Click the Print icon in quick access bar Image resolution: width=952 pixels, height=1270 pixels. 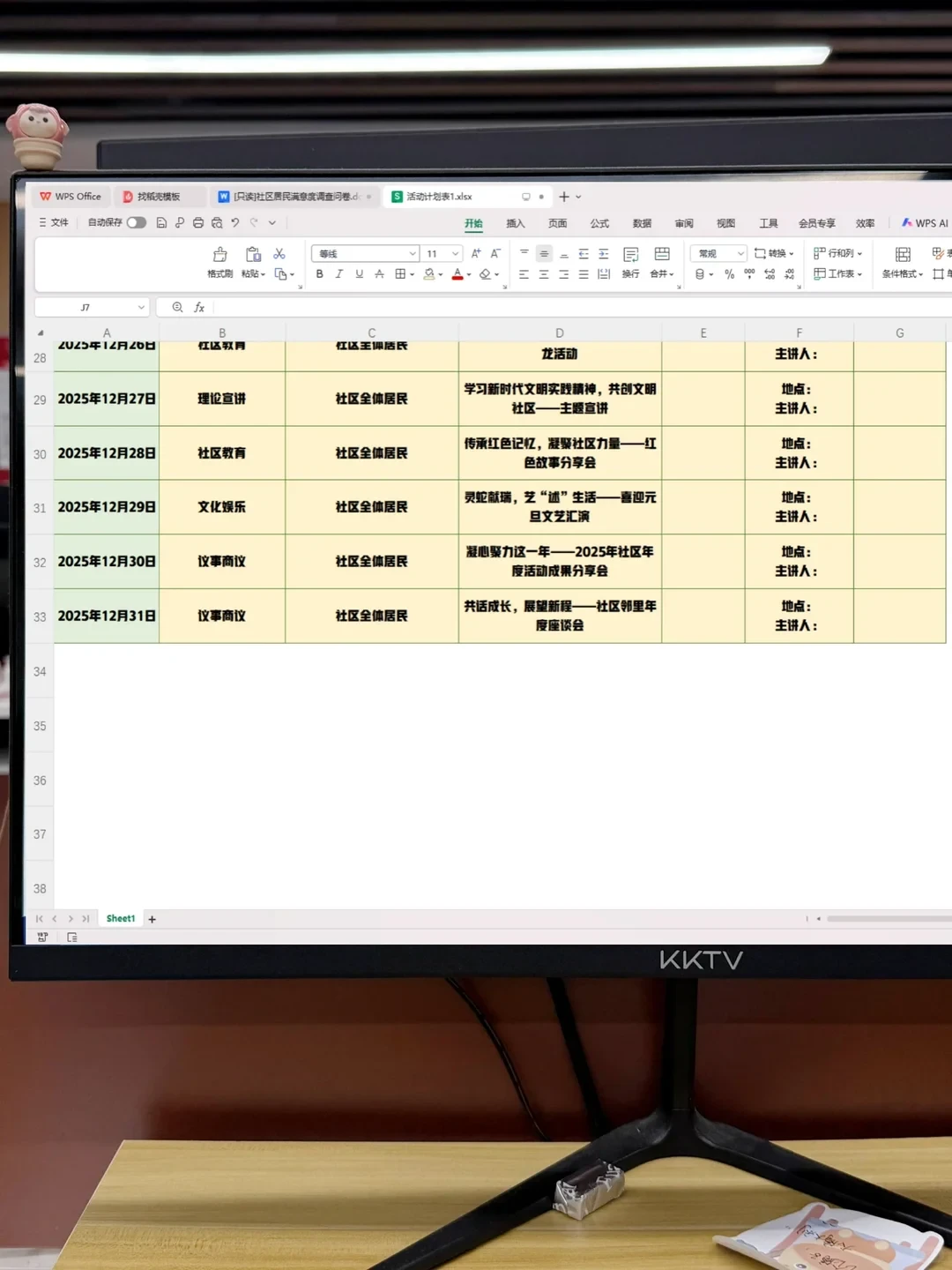click(198, 223)
